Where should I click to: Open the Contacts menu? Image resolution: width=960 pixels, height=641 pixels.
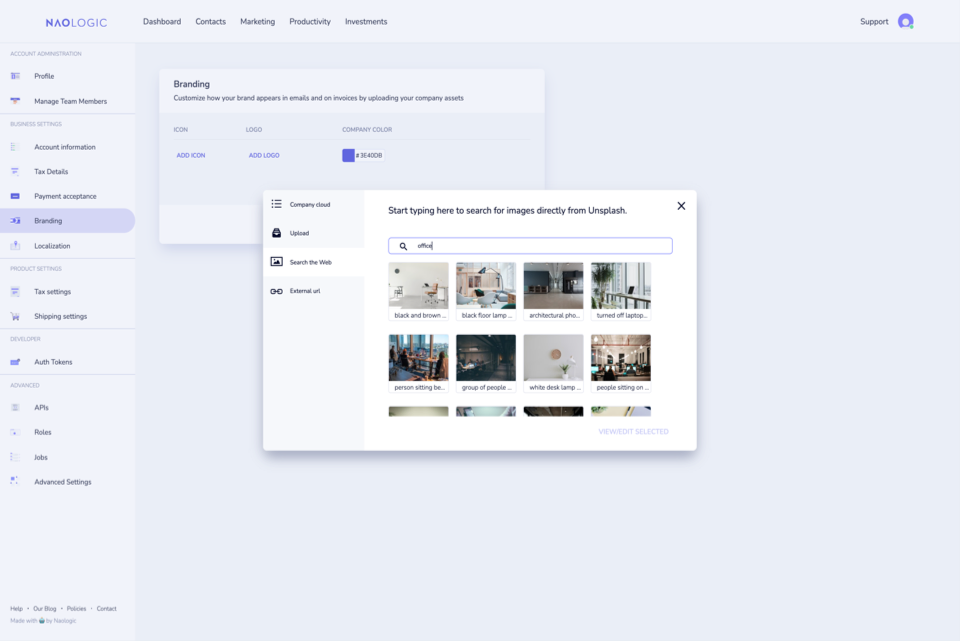point(211,21)
